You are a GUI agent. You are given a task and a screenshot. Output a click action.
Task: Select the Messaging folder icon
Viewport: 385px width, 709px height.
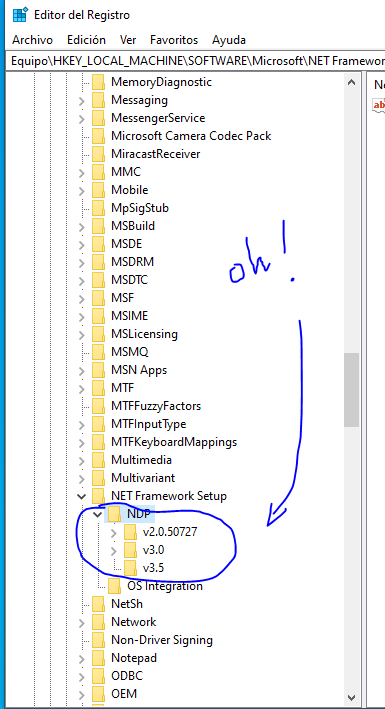point(98,100)
